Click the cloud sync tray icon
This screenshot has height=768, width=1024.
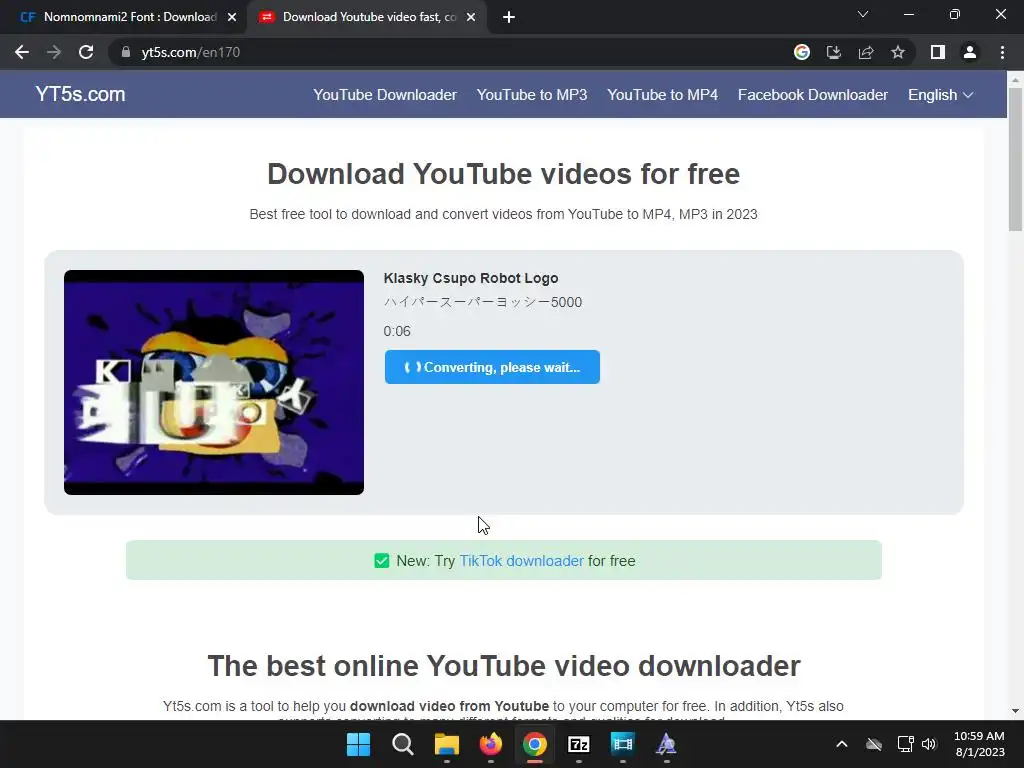pos(874,744)
